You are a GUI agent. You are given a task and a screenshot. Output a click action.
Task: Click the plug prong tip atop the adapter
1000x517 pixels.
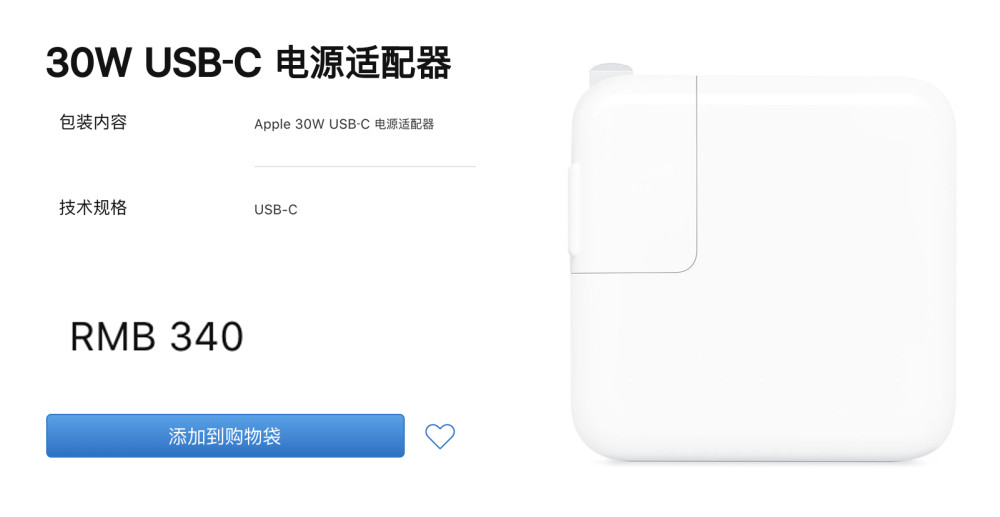[610, 69]
